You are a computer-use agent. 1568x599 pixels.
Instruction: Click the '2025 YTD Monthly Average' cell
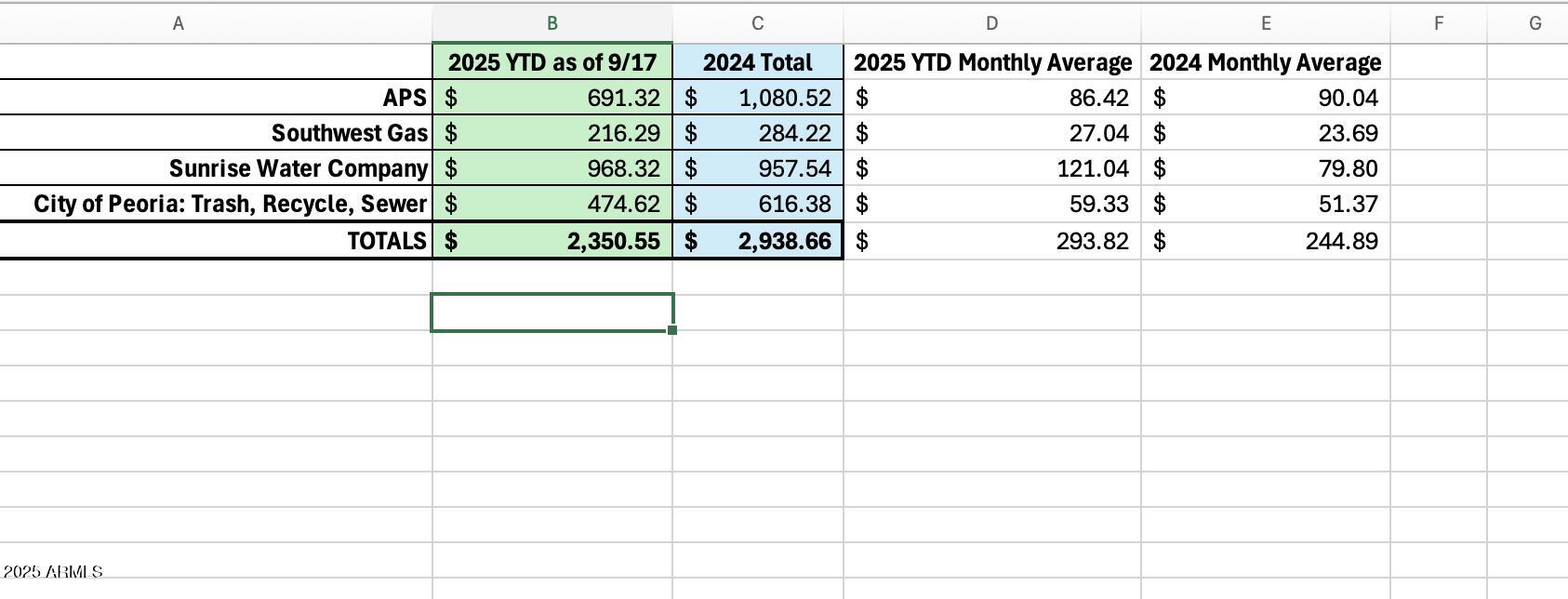click(x=992, y=62)
